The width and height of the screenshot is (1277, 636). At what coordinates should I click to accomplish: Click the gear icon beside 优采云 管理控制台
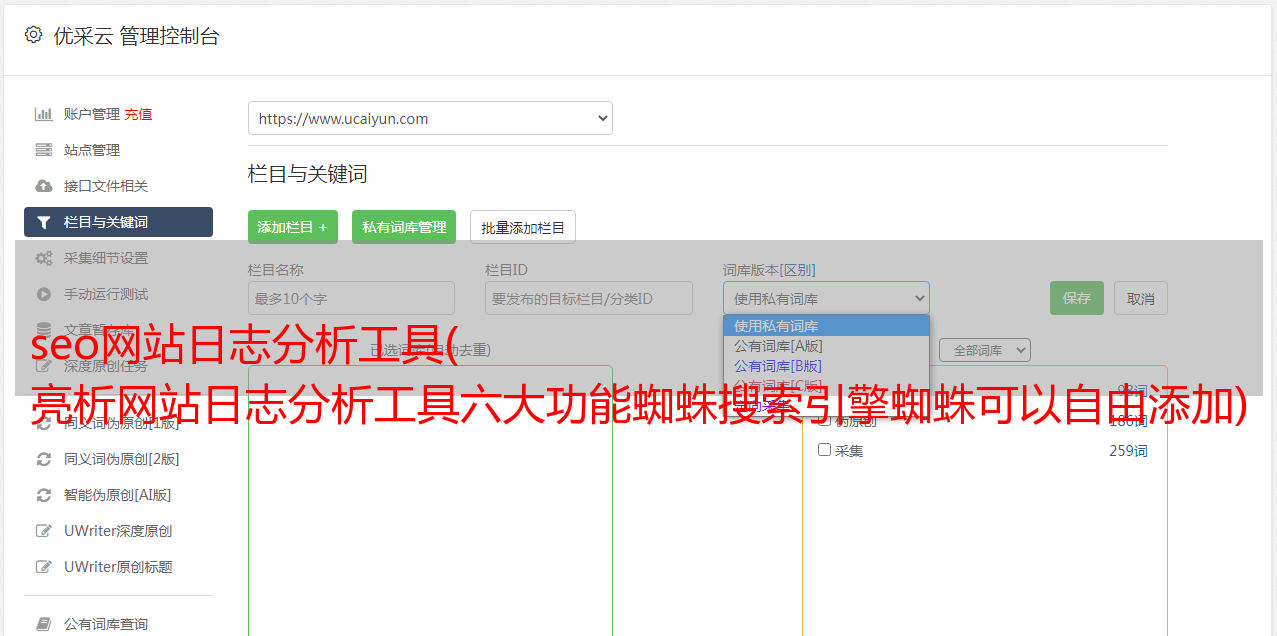pyautogui.click(x=33, y=35)
